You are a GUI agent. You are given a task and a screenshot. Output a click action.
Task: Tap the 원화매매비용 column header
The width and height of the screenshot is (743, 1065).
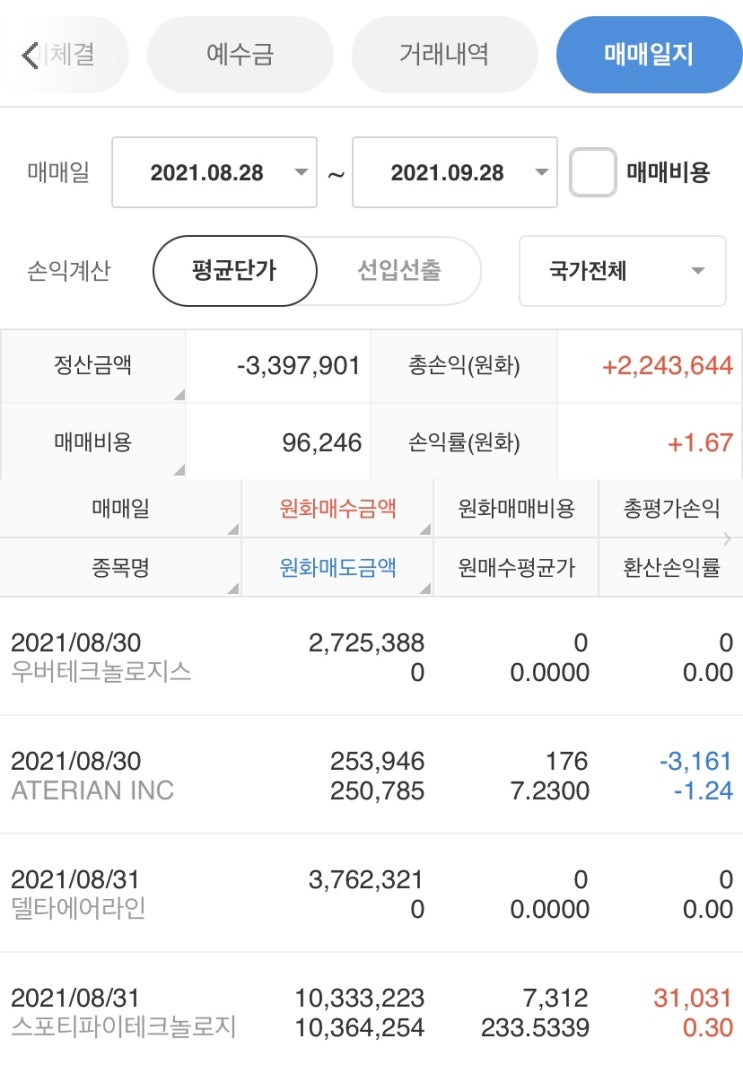tap(516, 508)
